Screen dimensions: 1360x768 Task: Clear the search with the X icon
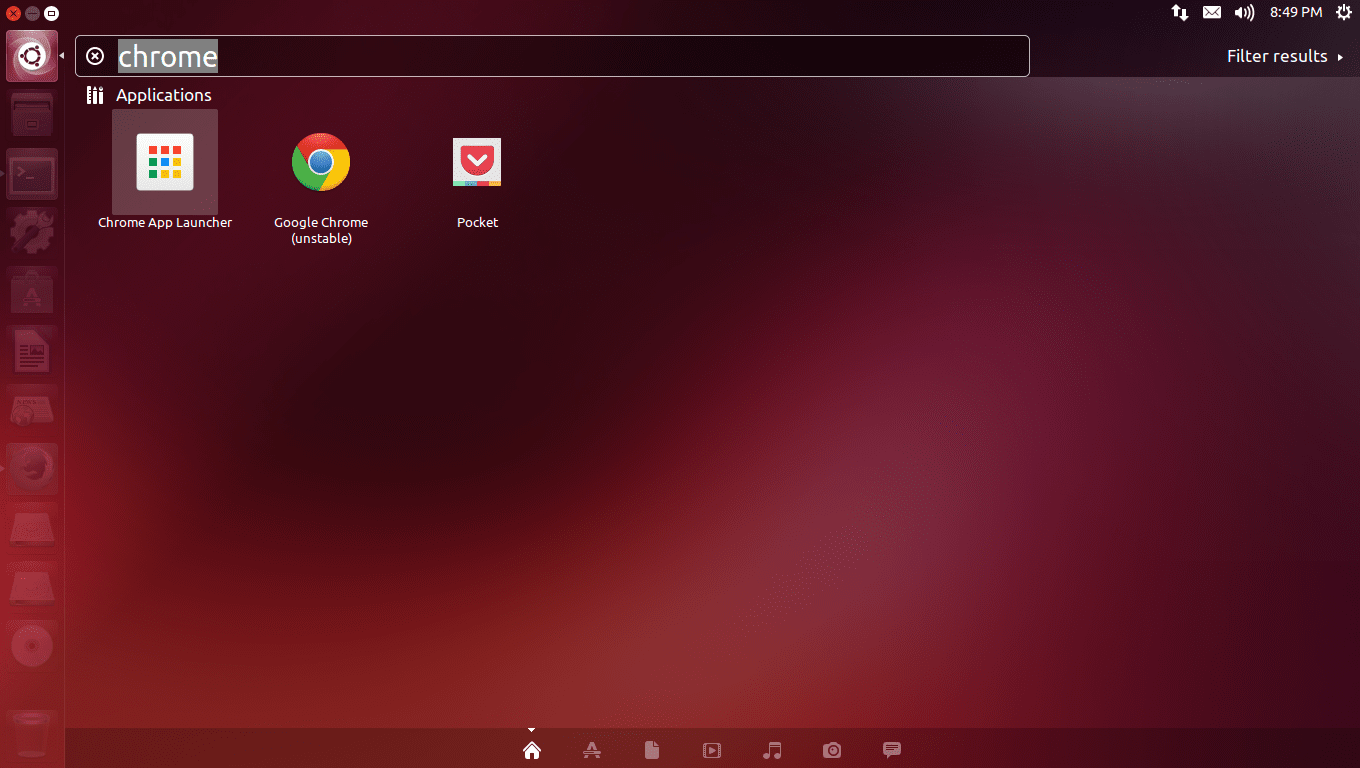[x=95, y=56]
